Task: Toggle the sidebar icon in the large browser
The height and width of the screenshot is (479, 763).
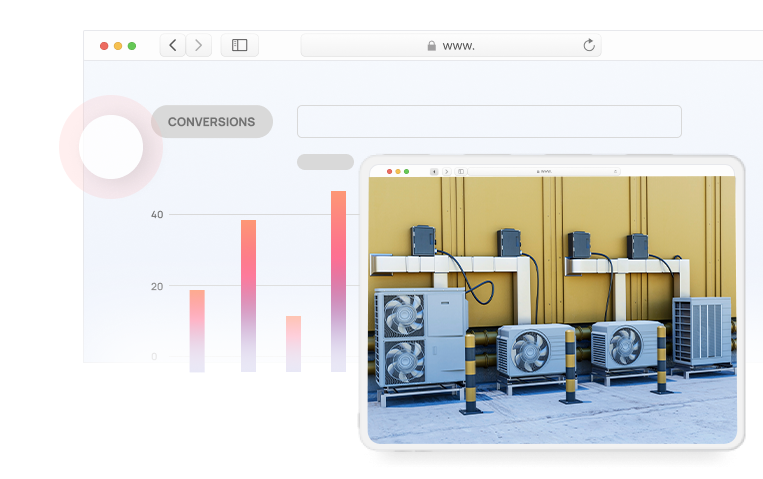Action: (x=240, y=45)
